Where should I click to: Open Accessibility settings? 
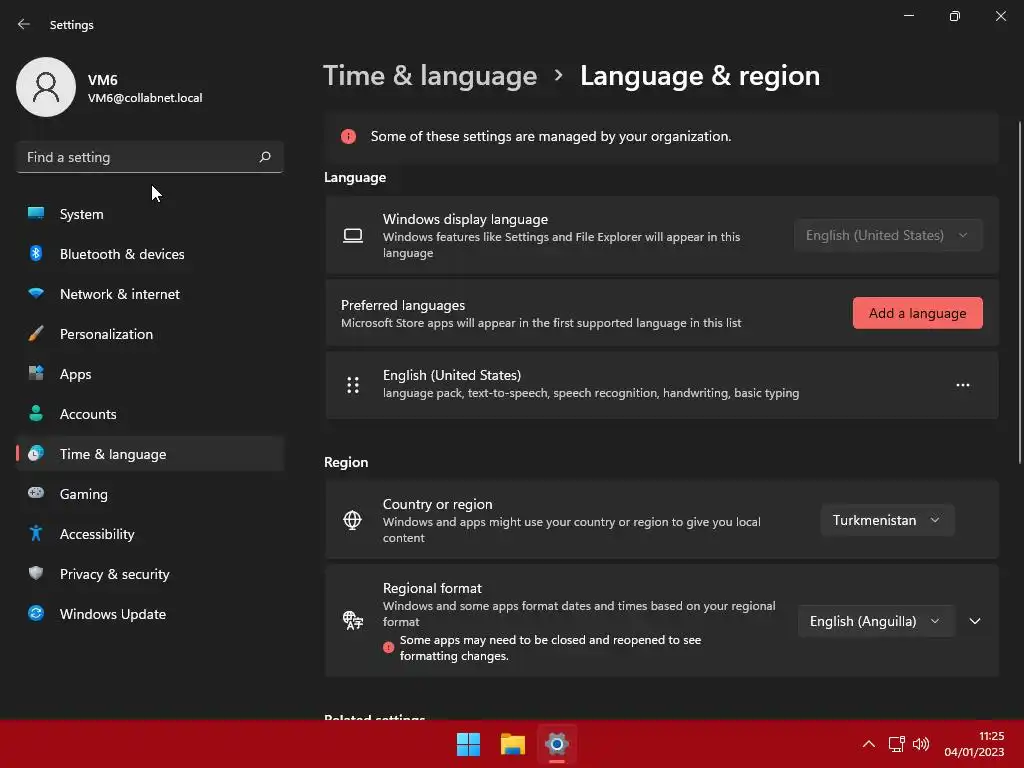pos(150,534)
